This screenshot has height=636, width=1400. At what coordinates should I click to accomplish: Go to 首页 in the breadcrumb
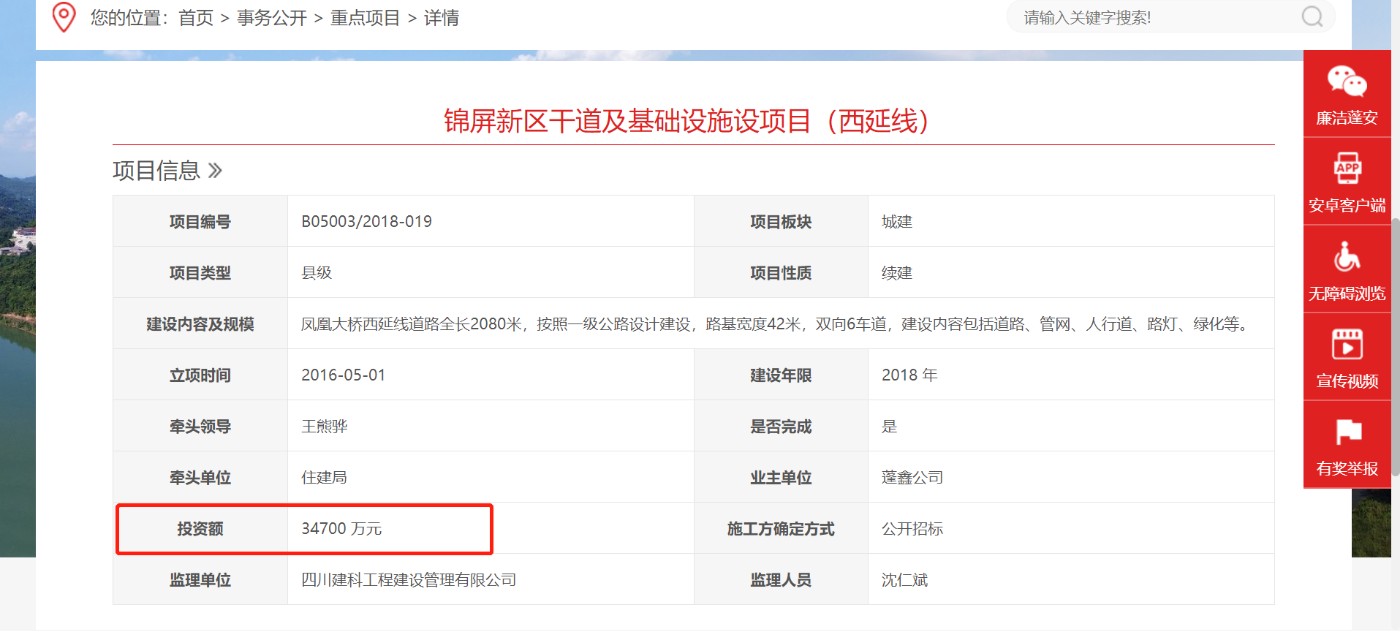196,18
